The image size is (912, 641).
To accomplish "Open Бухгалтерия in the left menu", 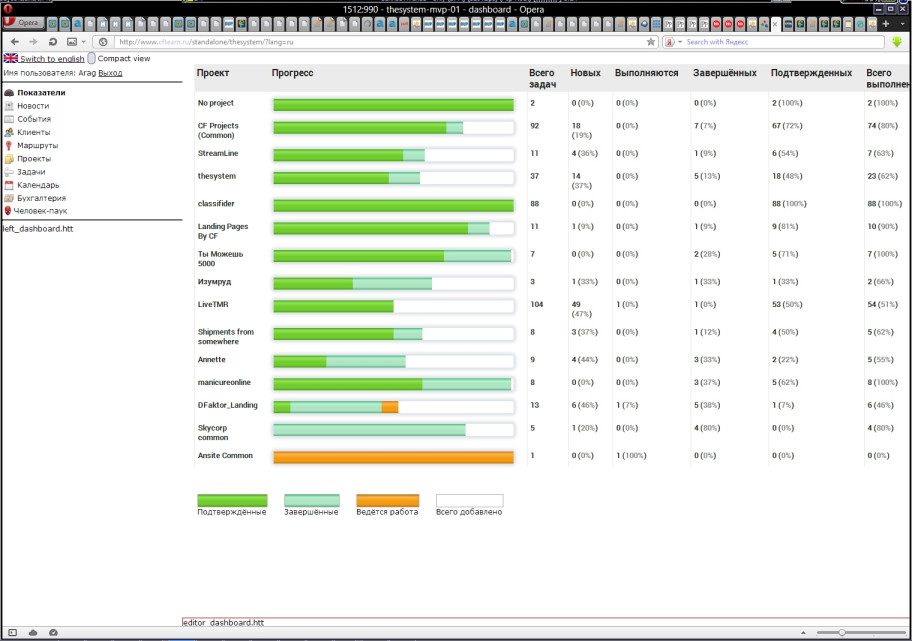I will coord(40,198).
